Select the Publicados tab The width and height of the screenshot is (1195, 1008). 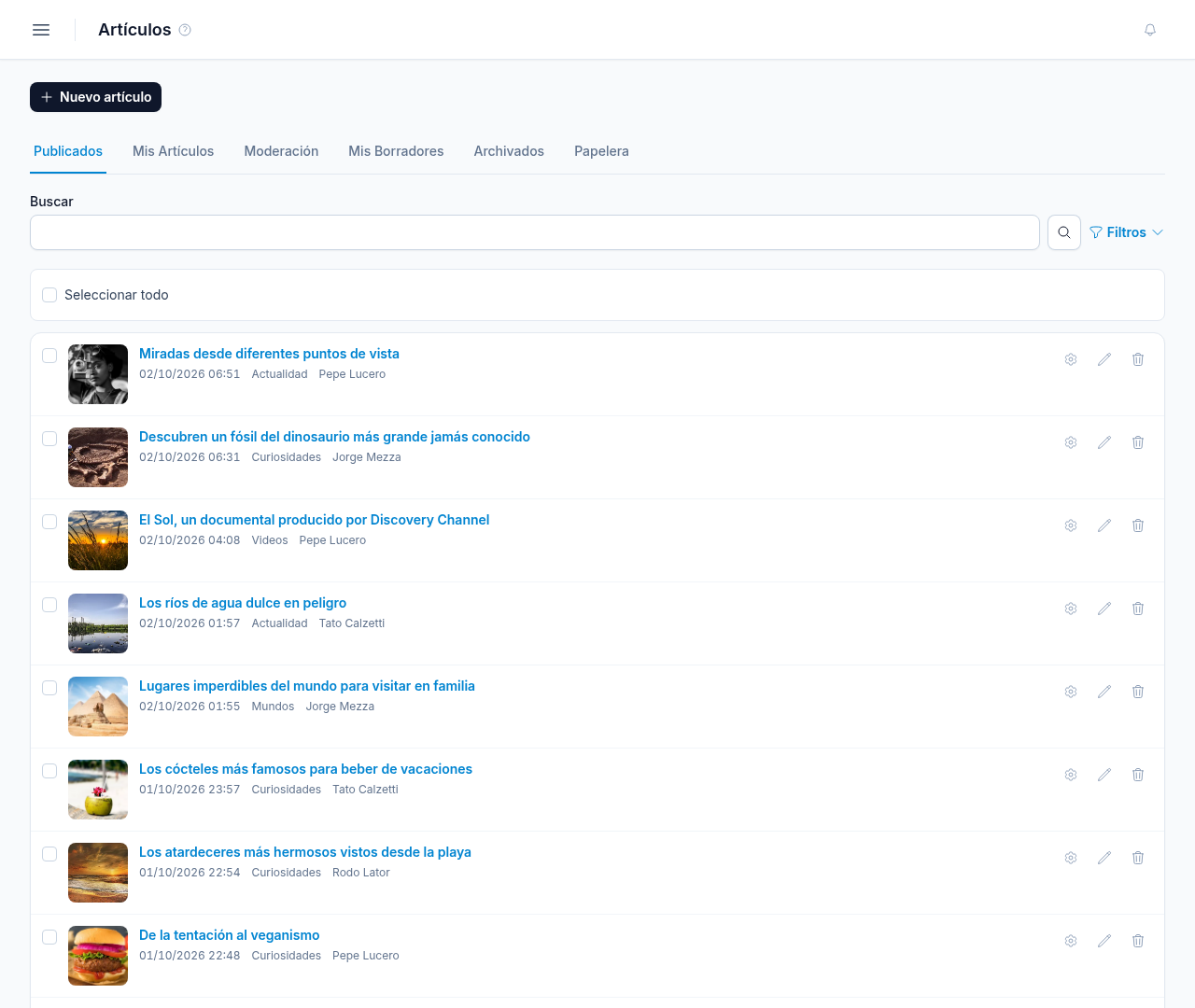[68, 151]
